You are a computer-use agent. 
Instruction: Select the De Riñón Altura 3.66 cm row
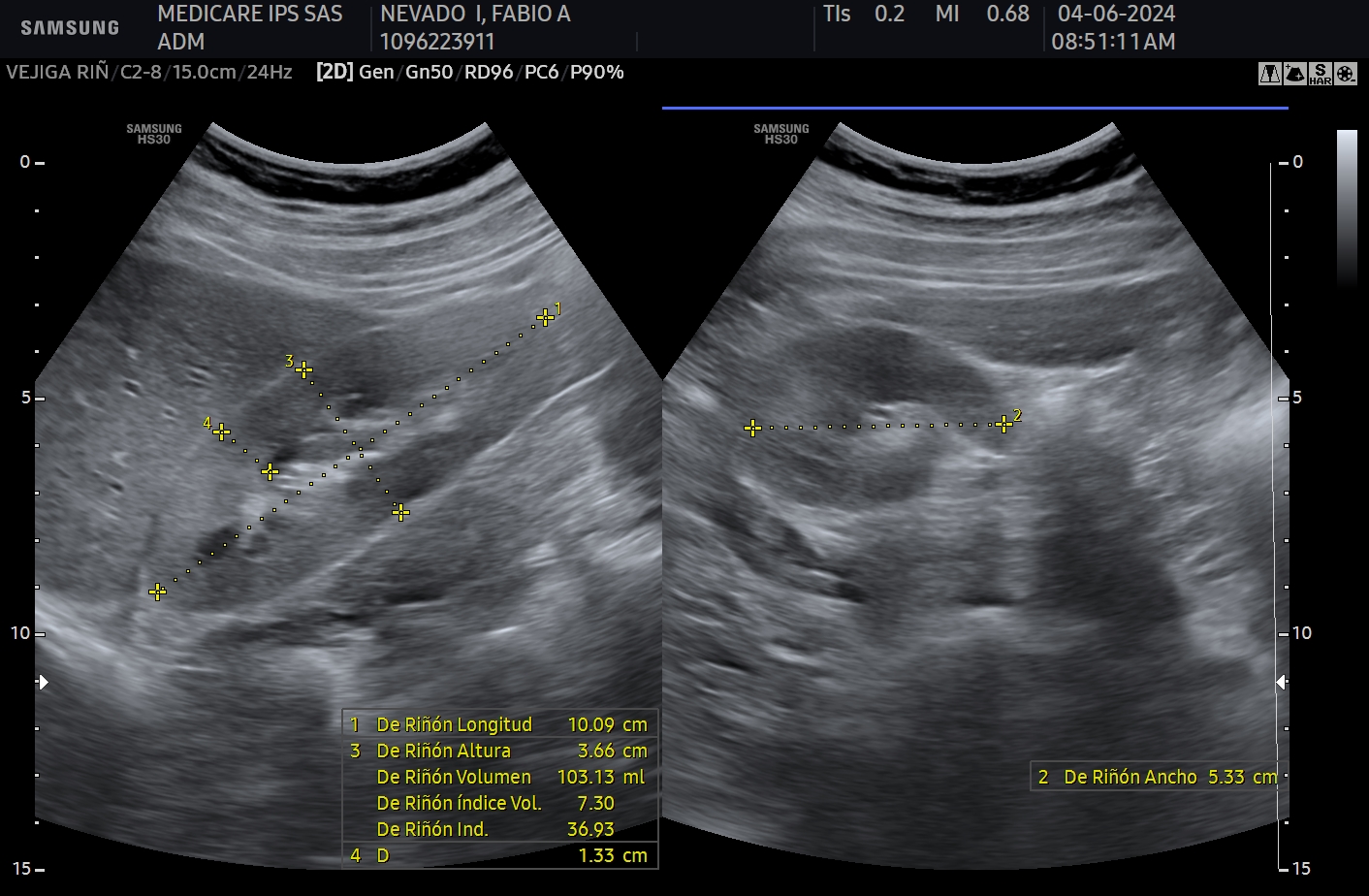(499, 751)
